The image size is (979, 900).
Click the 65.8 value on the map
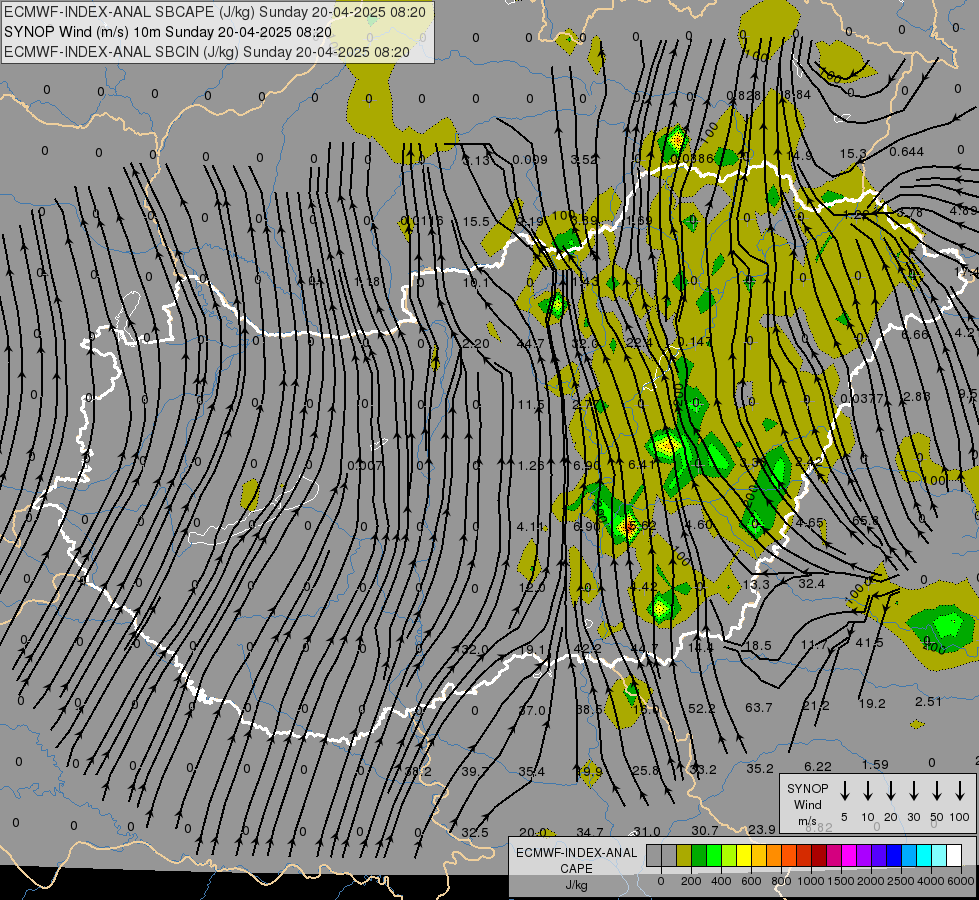(865, 520)
